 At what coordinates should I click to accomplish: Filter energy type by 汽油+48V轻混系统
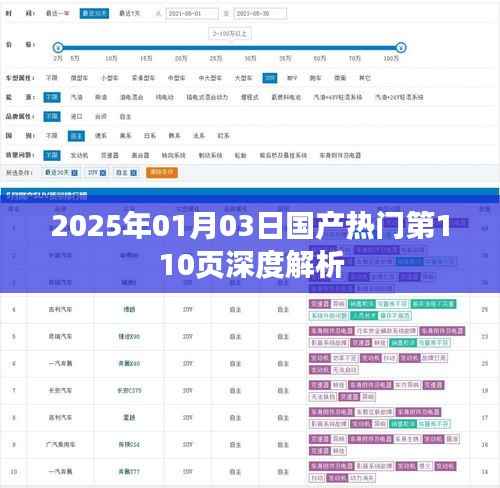click(338, 97)
